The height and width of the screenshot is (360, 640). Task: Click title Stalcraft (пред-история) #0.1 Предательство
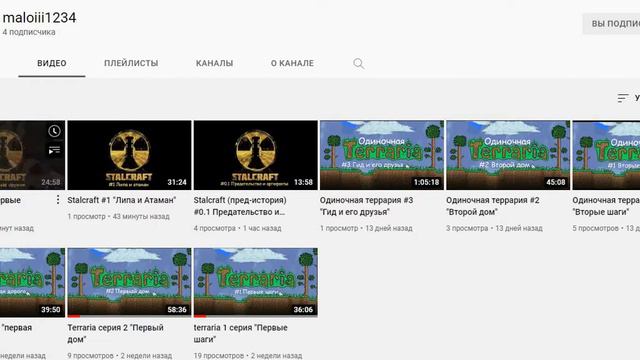[x=240, y=206]
